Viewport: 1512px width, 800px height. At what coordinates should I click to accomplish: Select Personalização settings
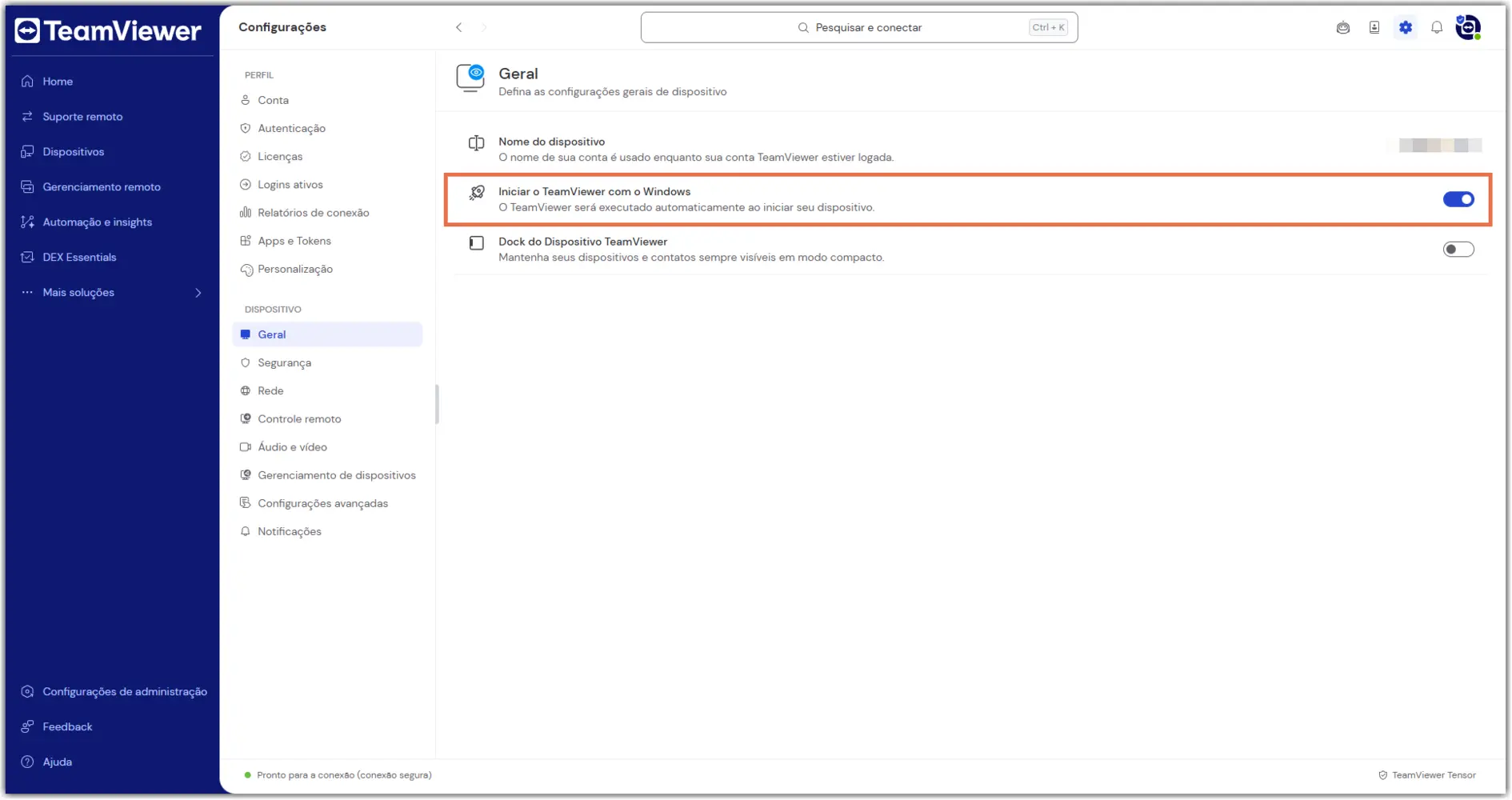click(294, 270)
